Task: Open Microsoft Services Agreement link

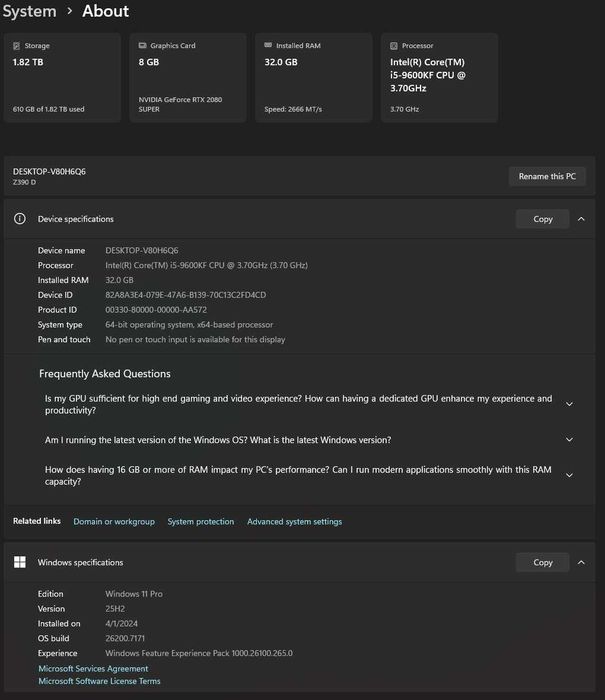Action: tap(93, 668)
